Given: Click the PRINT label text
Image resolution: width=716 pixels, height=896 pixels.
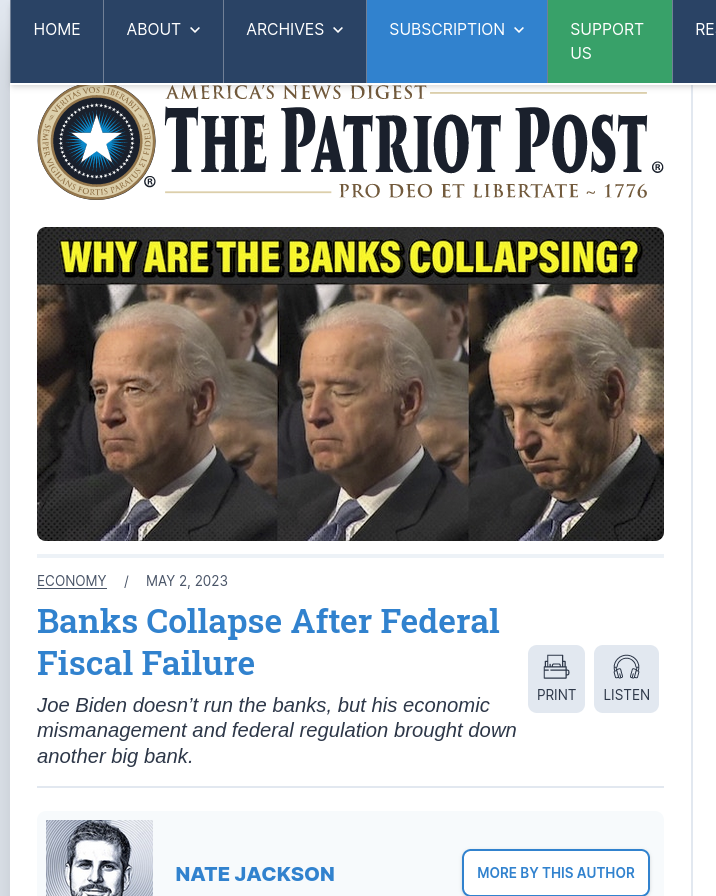Looking at the screenshot, I should [556, 695].
